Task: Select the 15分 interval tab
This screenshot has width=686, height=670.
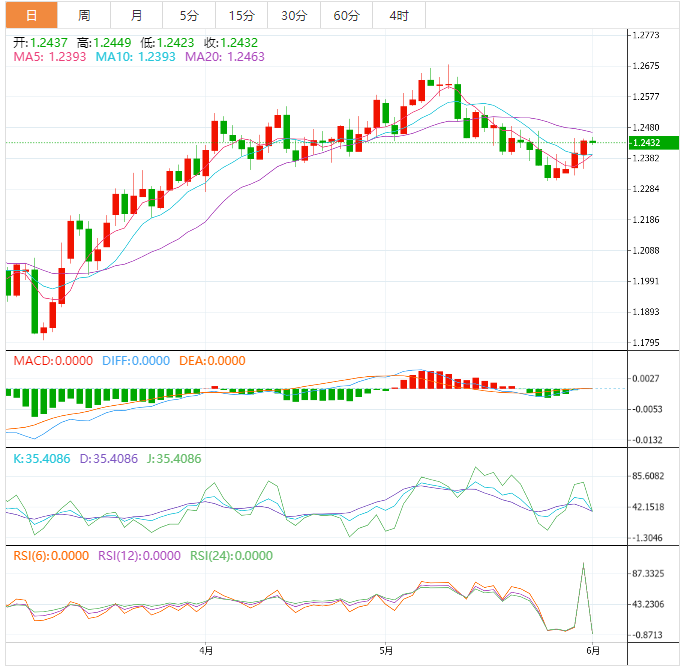Action: click(x=241, y=15)
